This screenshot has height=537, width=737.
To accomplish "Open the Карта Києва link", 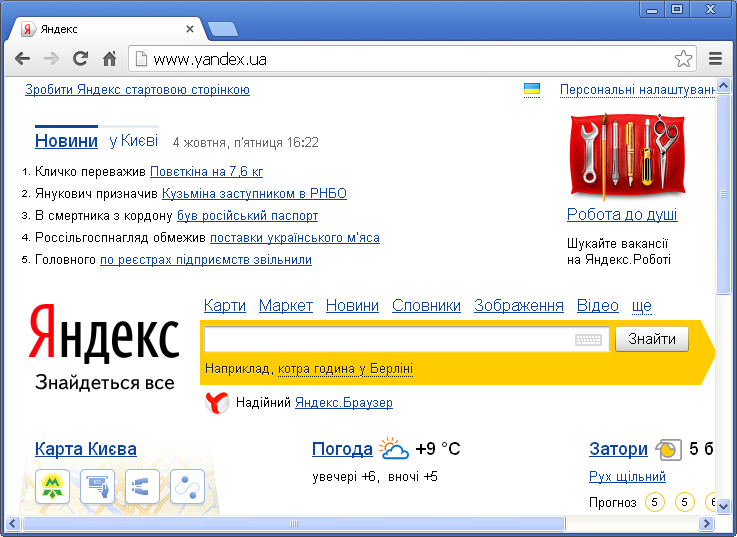I will tap(86, 449).
